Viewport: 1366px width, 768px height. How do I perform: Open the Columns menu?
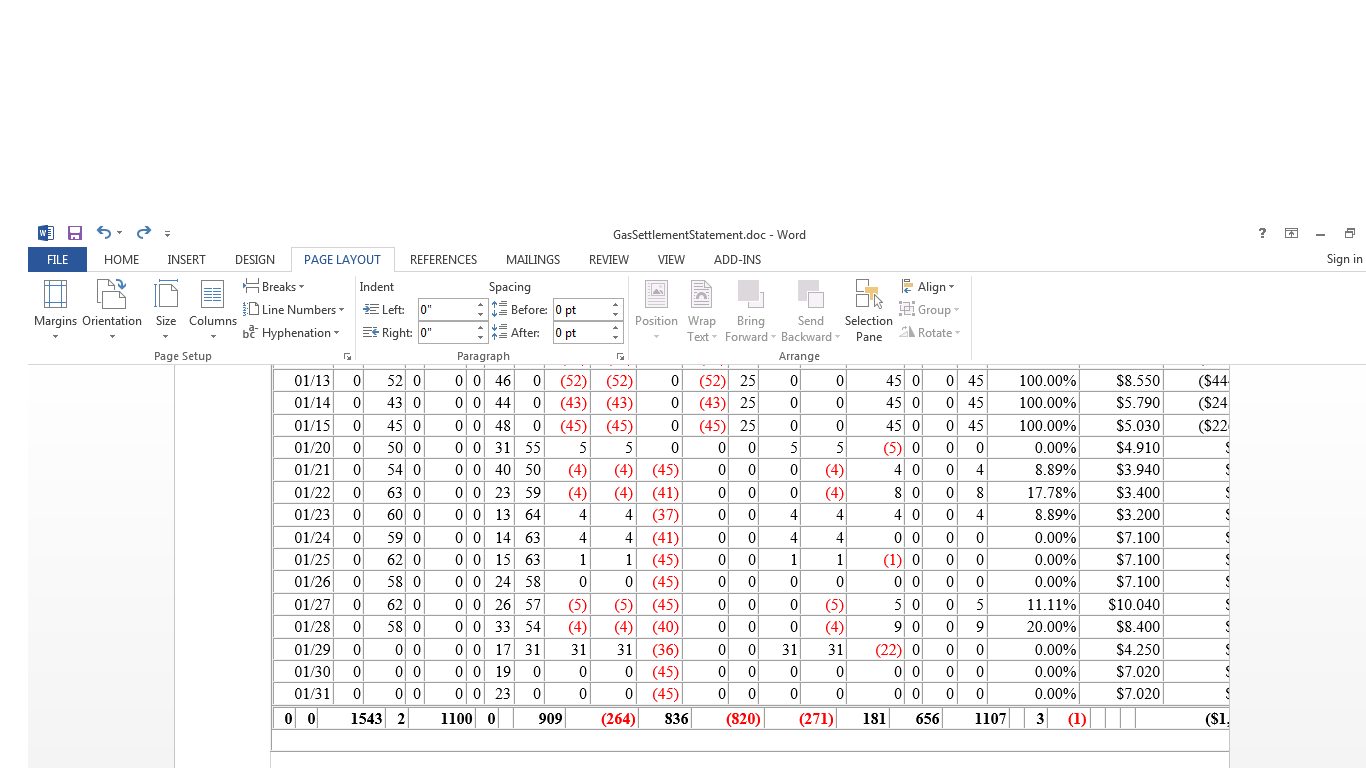pos(213,309)
